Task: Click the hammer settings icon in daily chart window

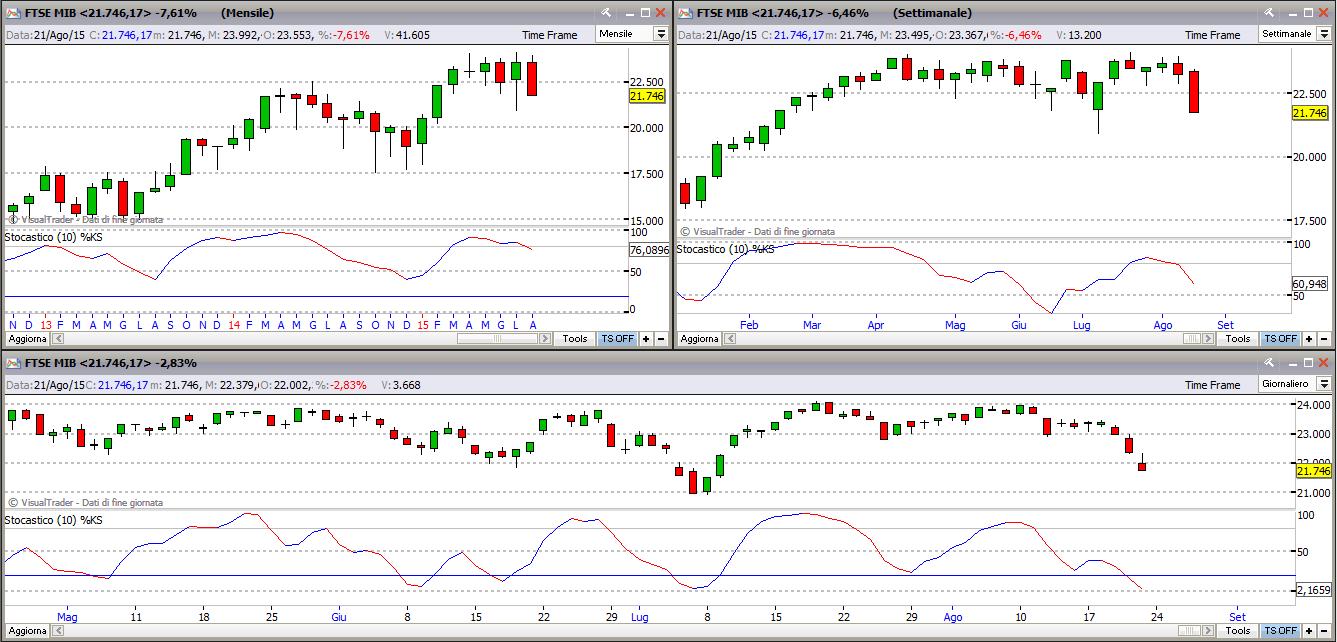Action: point(1270,362)
